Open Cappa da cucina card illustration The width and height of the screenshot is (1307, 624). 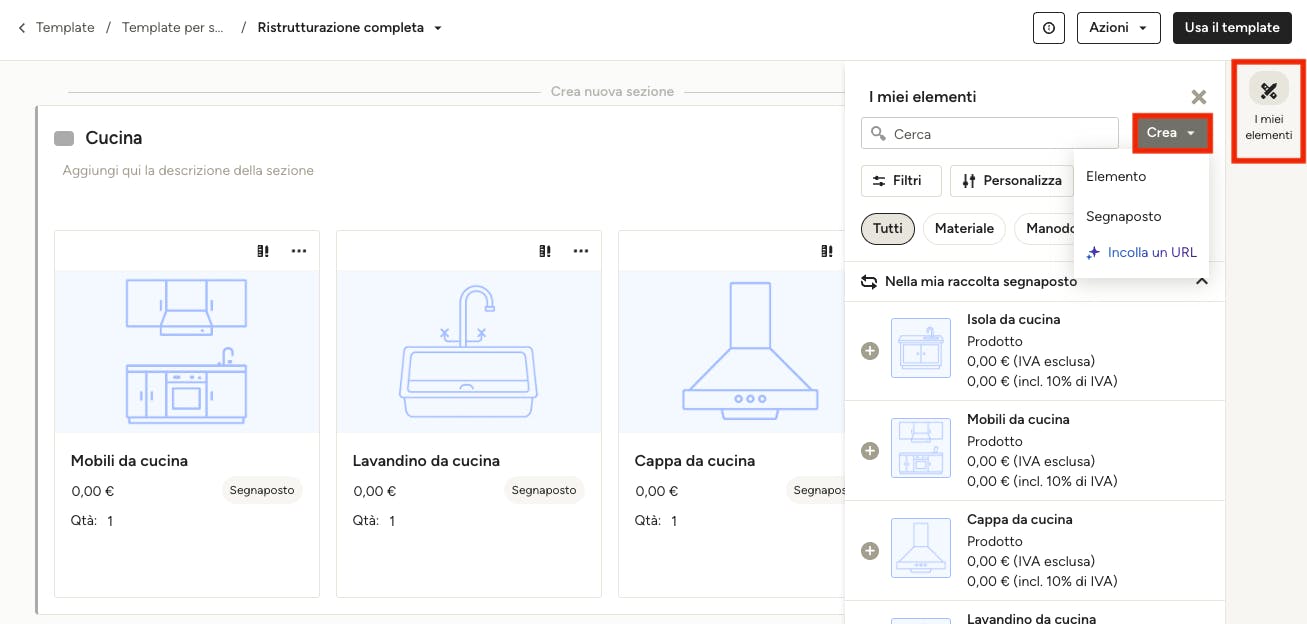tap(732, 351)
